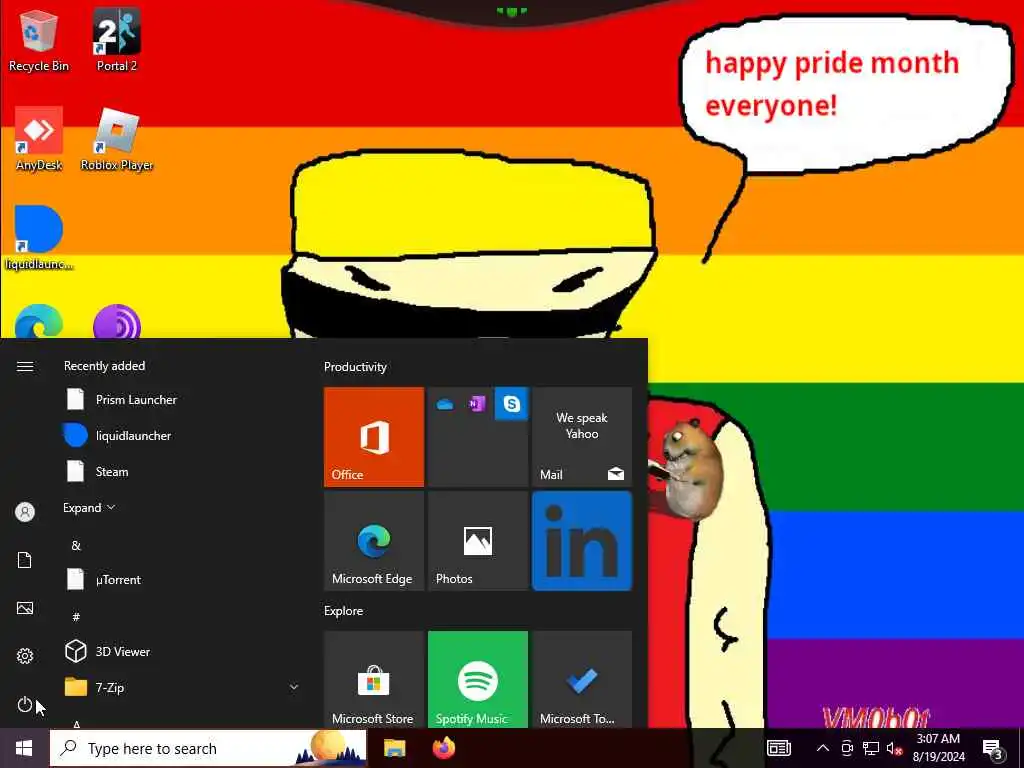The image size is (1024, 768).
Task: Click the Recently added heading
Action: pyautogui.click(x=104, y=366)
